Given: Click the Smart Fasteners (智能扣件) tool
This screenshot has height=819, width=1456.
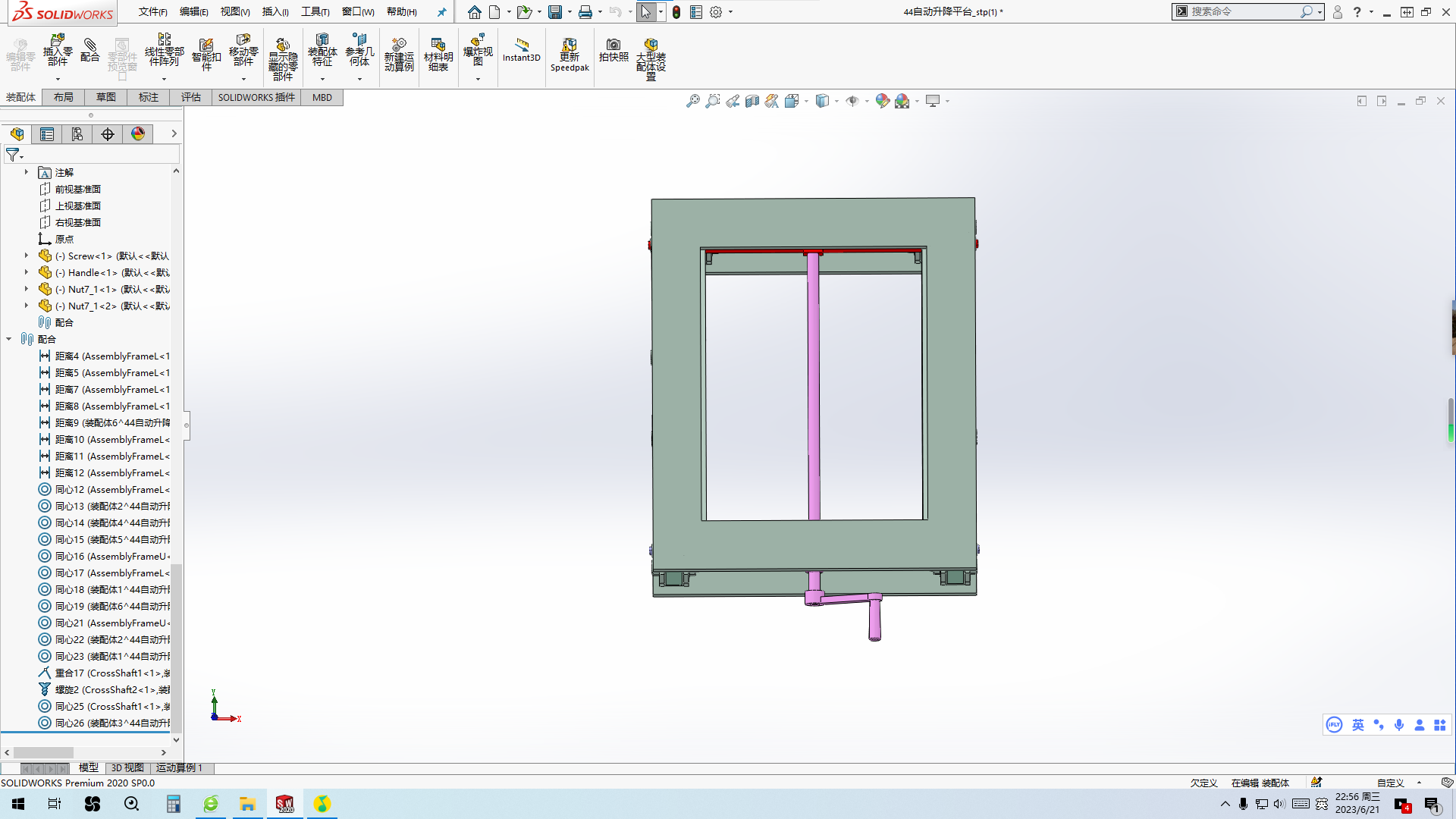Looking at the screenshot, I should point(206,53).
